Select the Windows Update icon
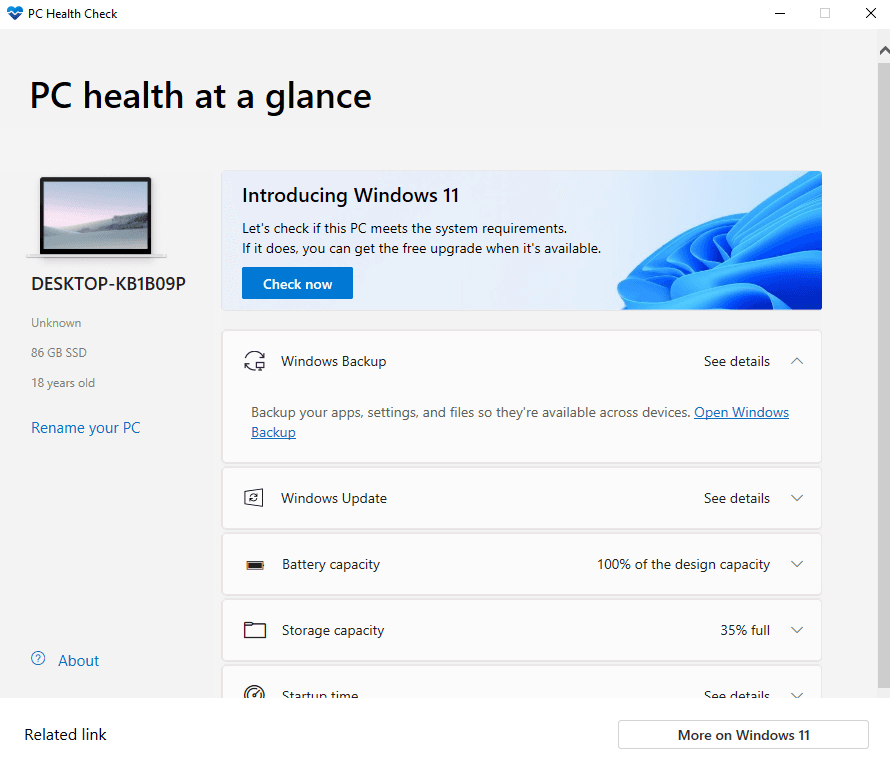Image resolution: width=890 pixels, height=759 pixels. point(255,497)
